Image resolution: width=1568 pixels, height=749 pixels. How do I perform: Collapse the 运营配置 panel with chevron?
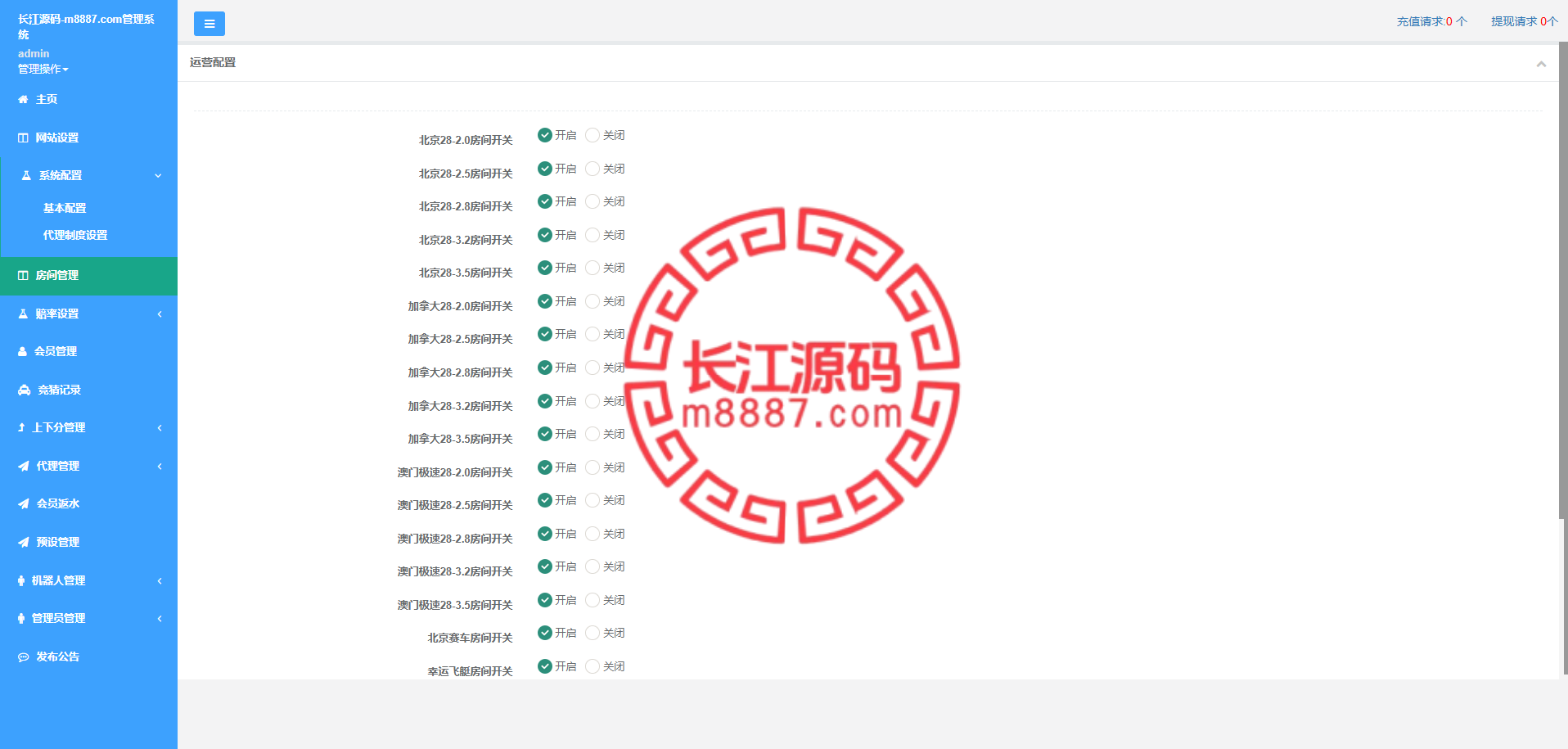(x=1541, y=63)
